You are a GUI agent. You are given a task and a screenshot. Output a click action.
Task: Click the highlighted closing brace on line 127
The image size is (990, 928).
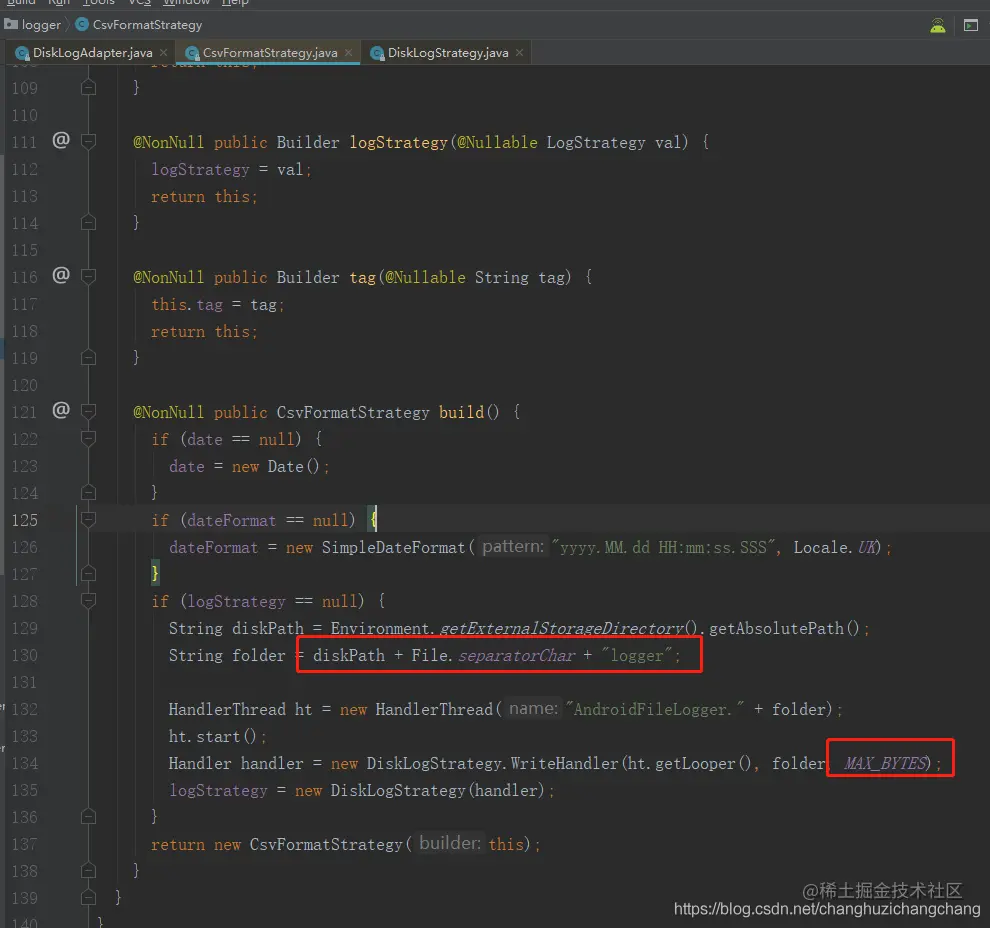[155, 573]
